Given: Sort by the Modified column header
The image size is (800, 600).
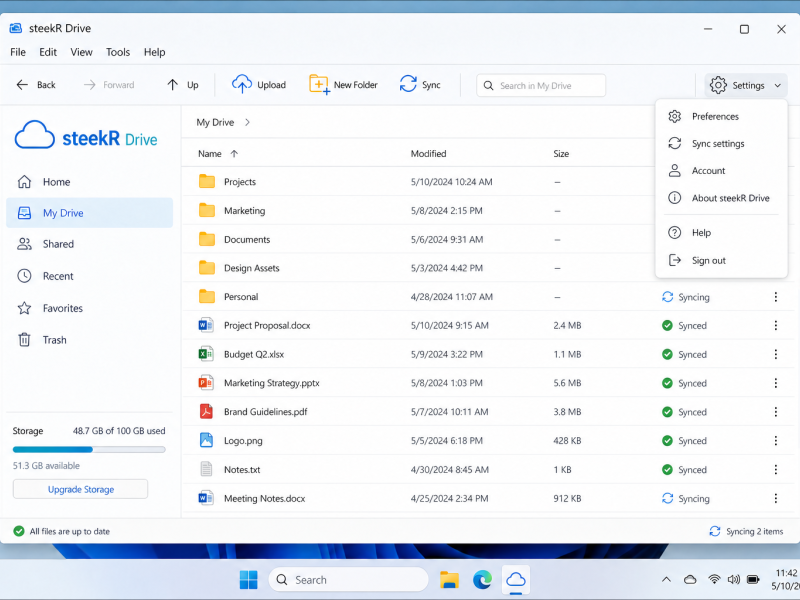Looking at the screenshot, I should [x=429, y=154].
